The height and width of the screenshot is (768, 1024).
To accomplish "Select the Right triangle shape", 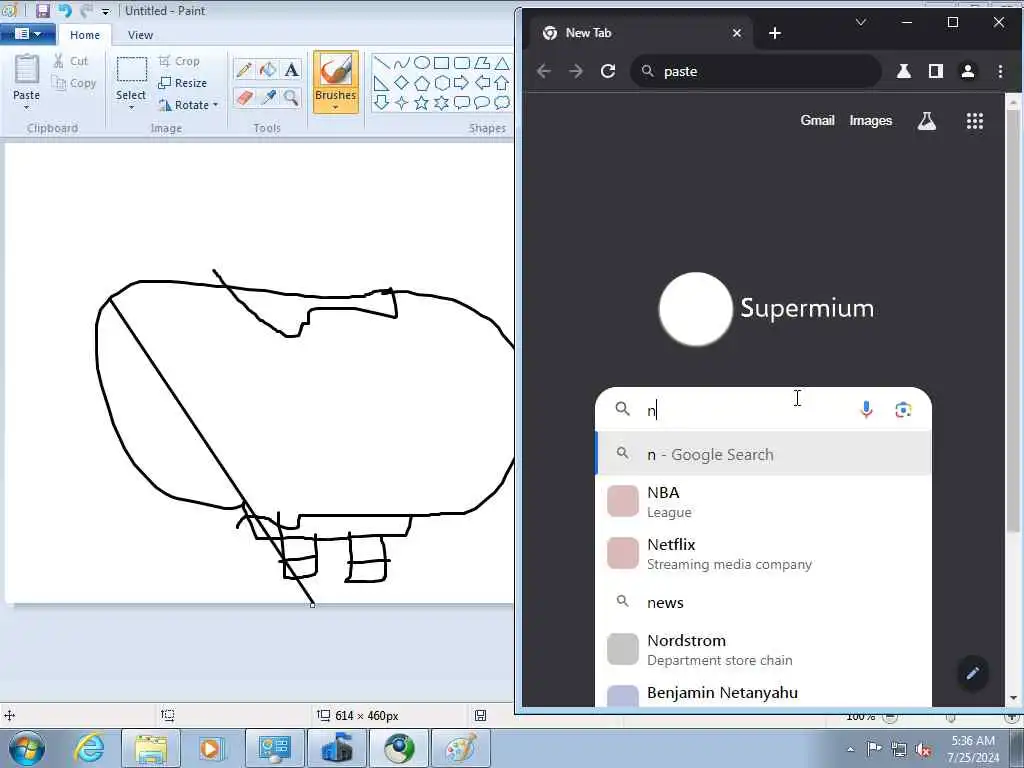I will coord(382,83).
